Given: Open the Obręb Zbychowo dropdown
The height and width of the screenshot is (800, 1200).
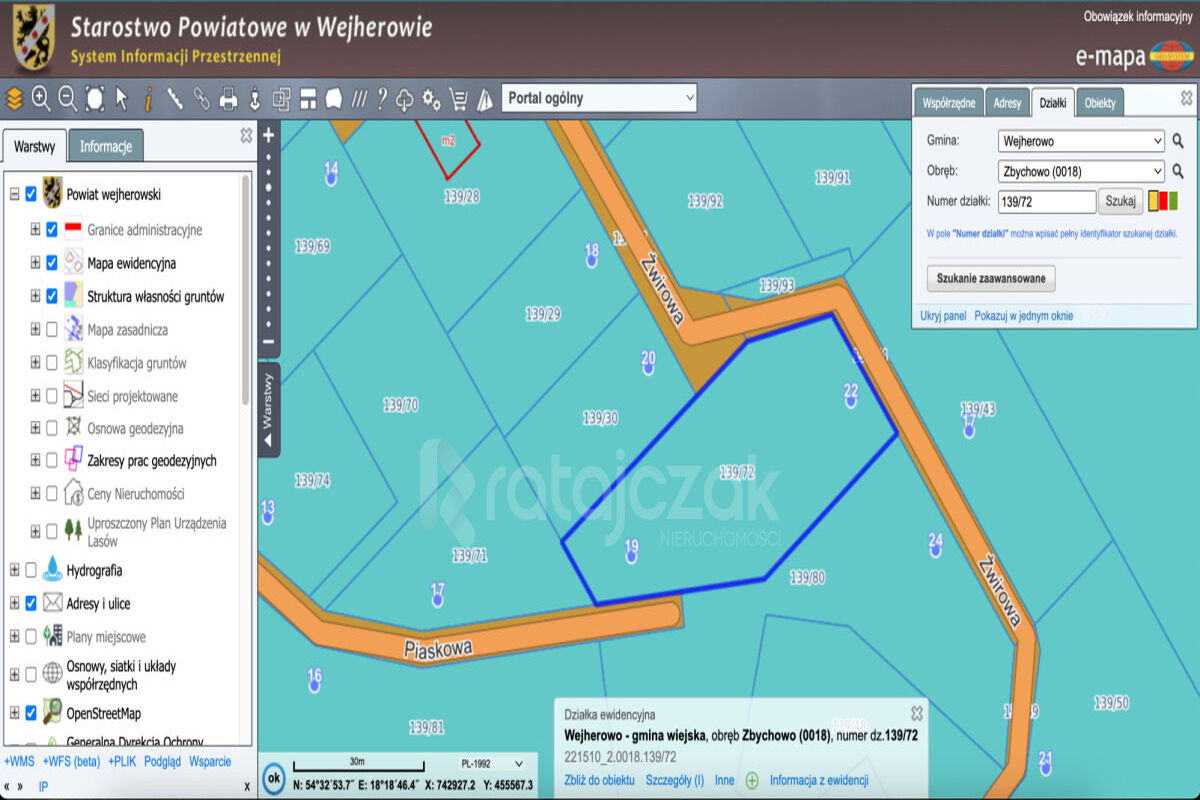Looking at the screenshot, I should coord(1081,171).
